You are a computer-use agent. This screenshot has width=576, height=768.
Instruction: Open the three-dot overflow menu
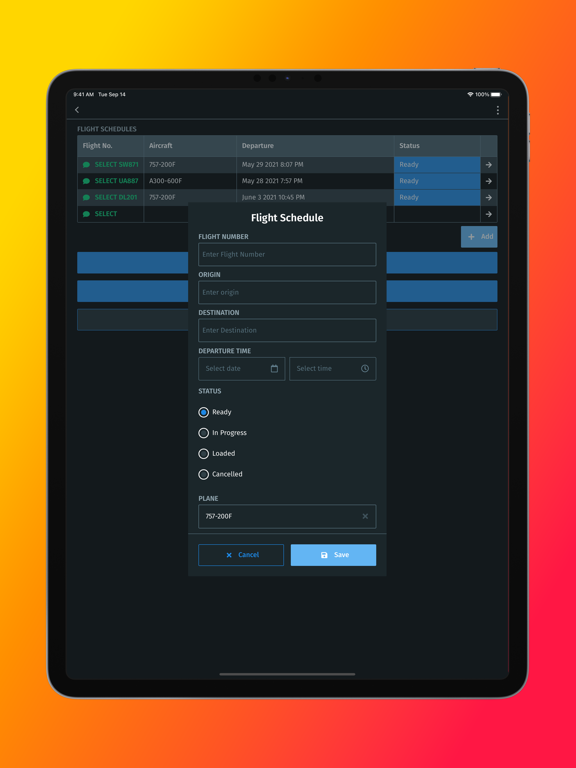click(x=498, y=110)
